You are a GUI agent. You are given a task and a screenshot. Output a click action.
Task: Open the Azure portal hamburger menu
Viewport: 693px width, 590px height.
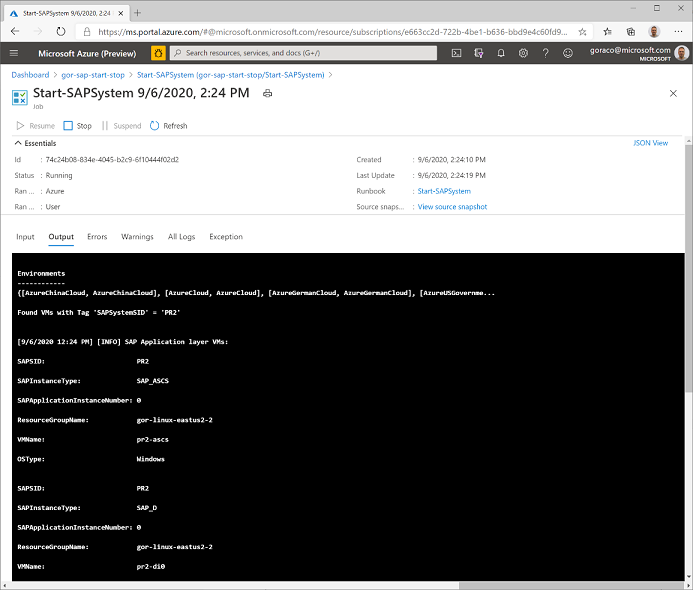[14, 53]
